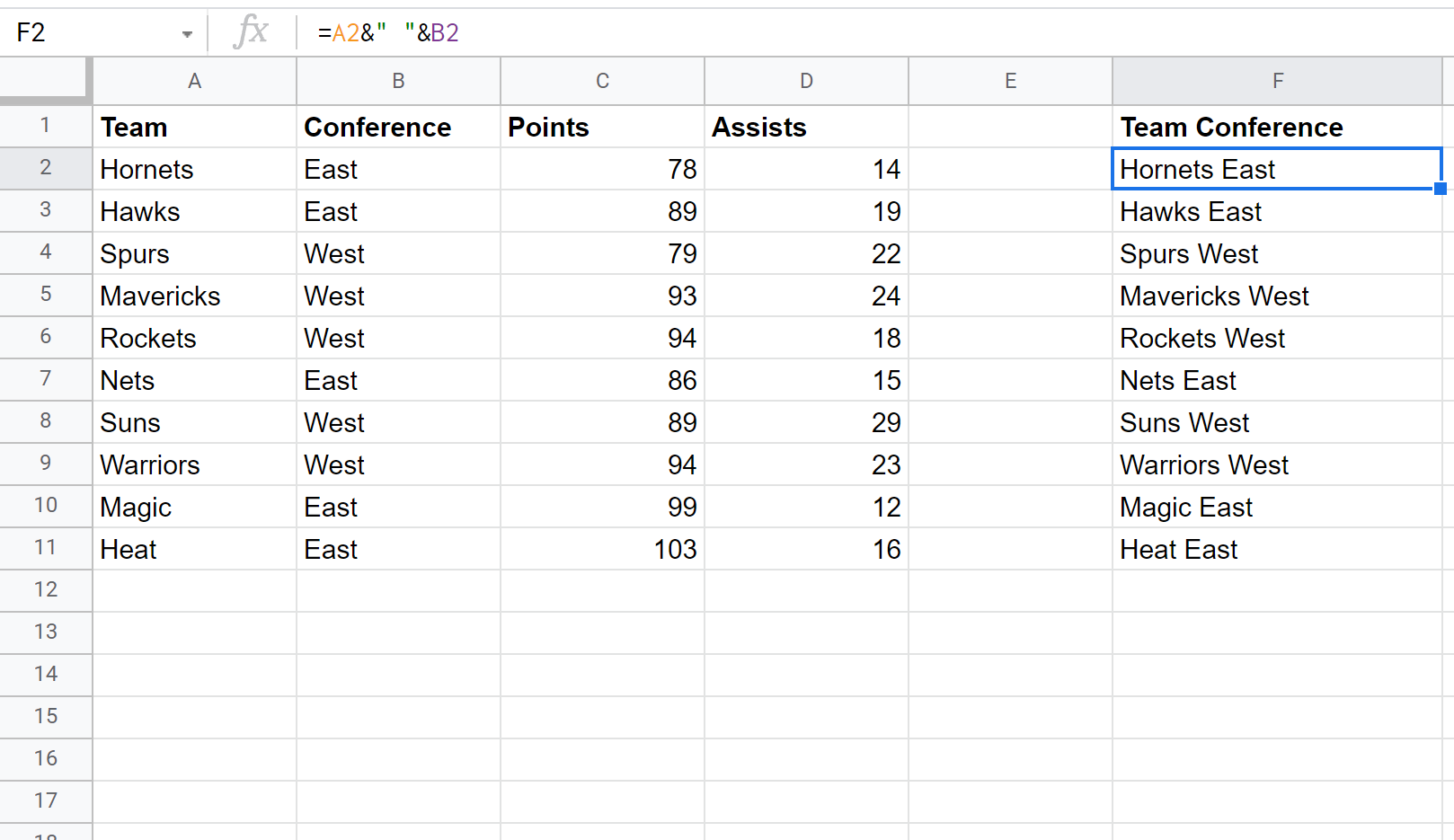Screen dimensions: 1454x840
Task: Select row 11 header
Action: point(46,548)
